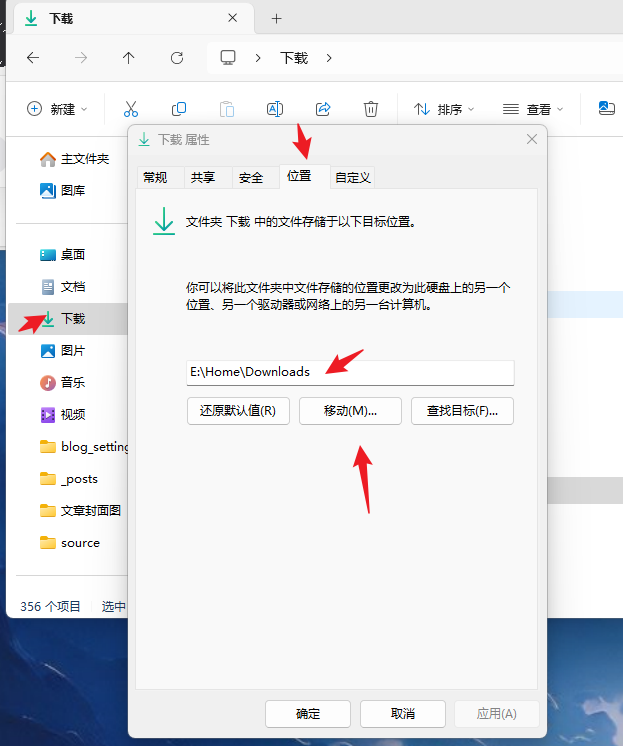This screenshot has height=746, width=623.
Task: Click the Cut scissors icon in toolbar
Action: click(131, 109)
